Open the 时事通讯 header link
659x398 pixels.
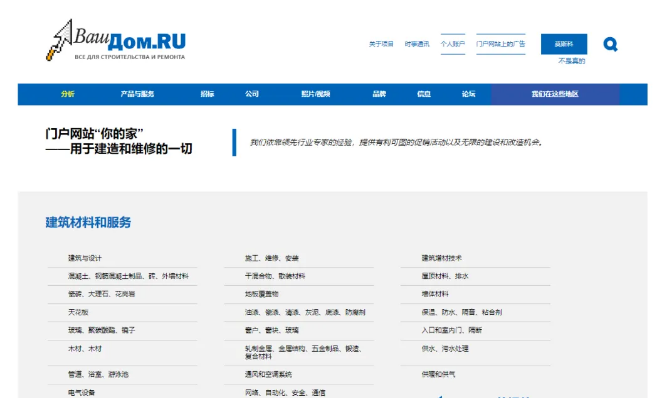pos(417,44)
